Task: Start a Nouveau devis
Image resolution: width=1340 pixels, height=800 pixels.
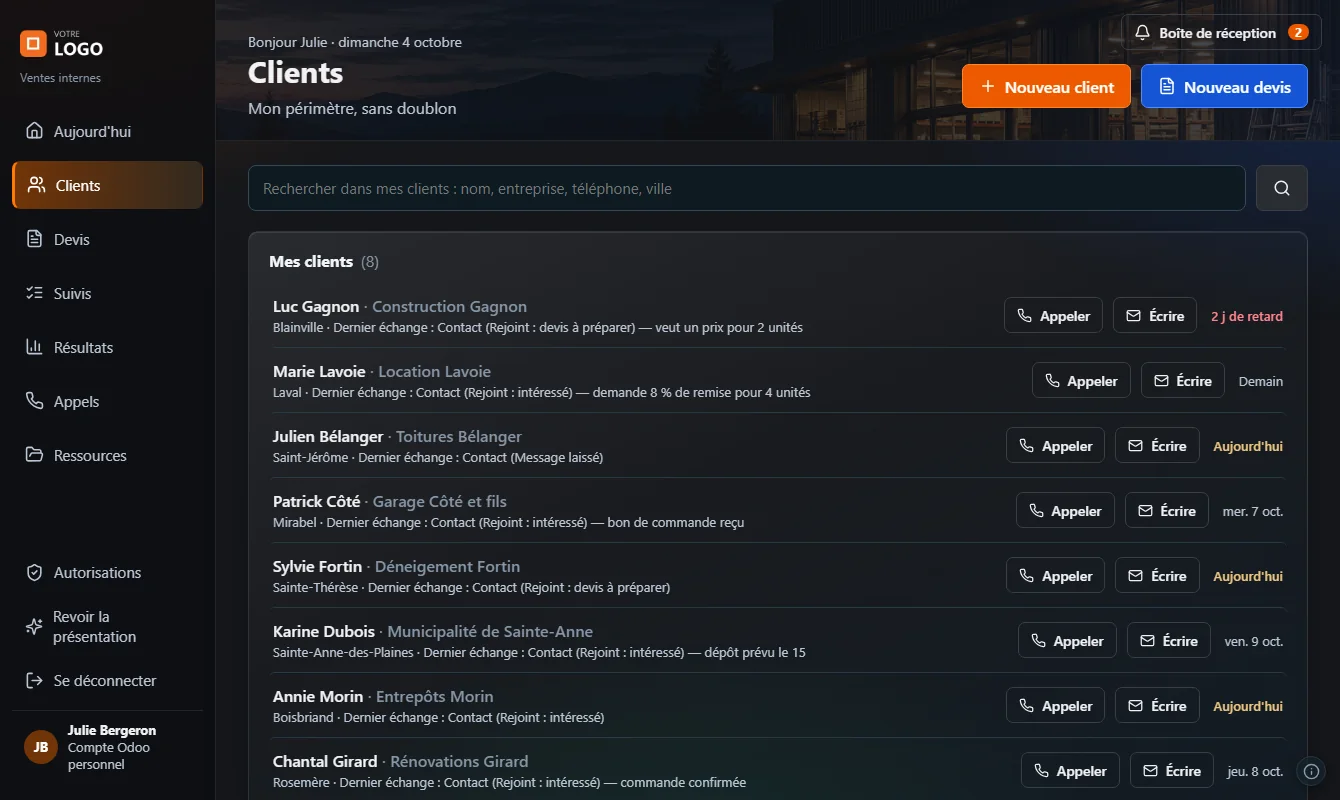Action: pos(1224,87)
